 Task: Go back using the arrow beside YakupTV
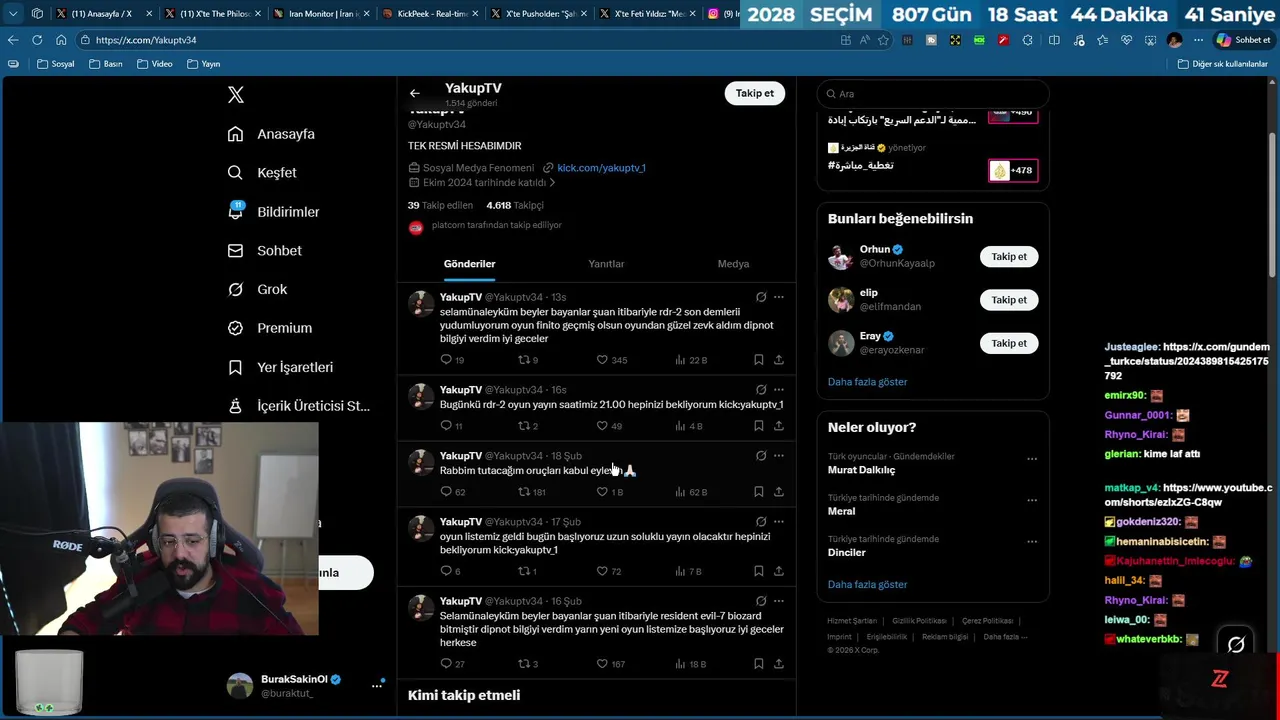[414, 93]
